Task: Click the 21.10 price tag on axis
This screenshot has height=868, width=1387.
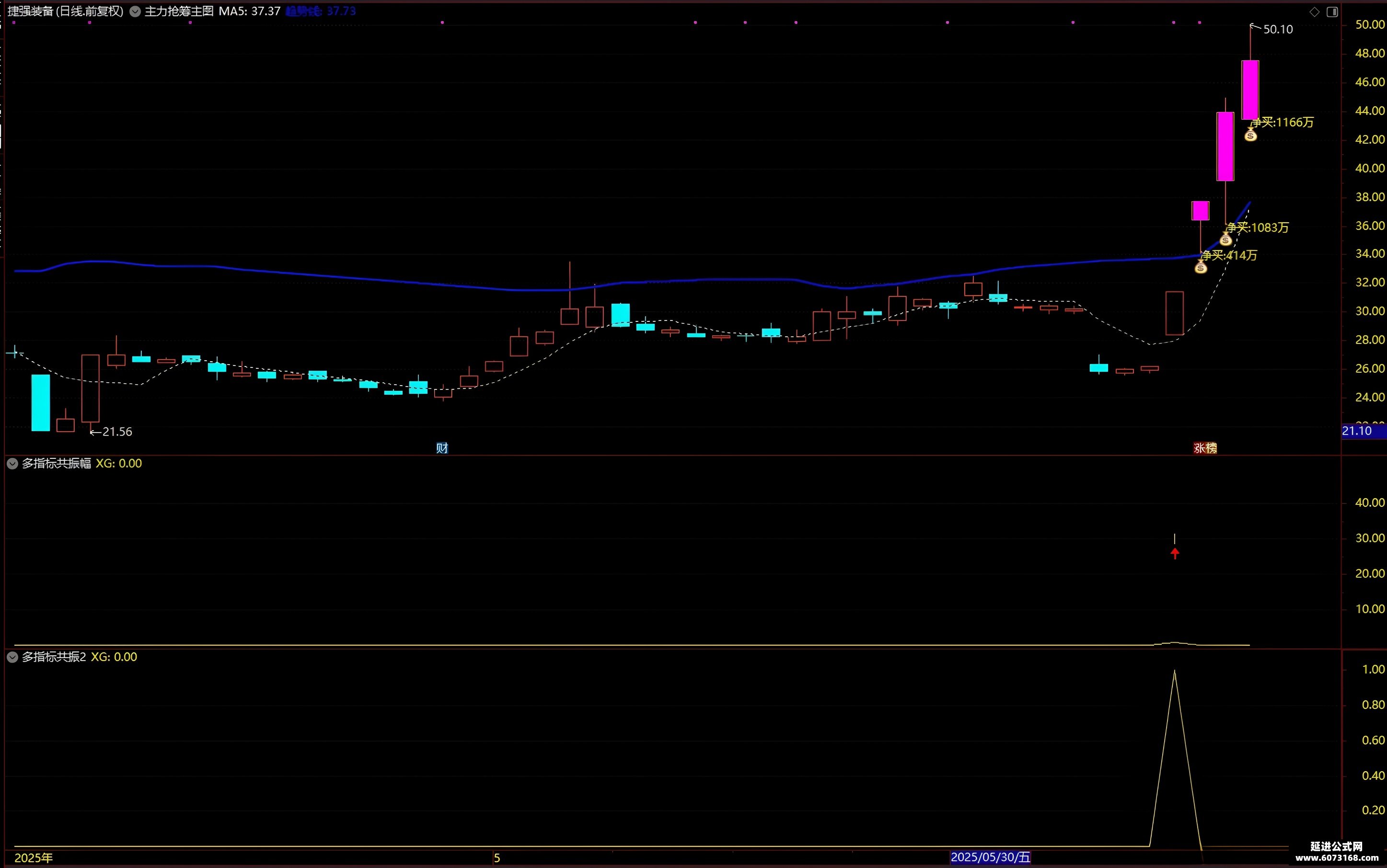Action: click(x=1356, y=431)
